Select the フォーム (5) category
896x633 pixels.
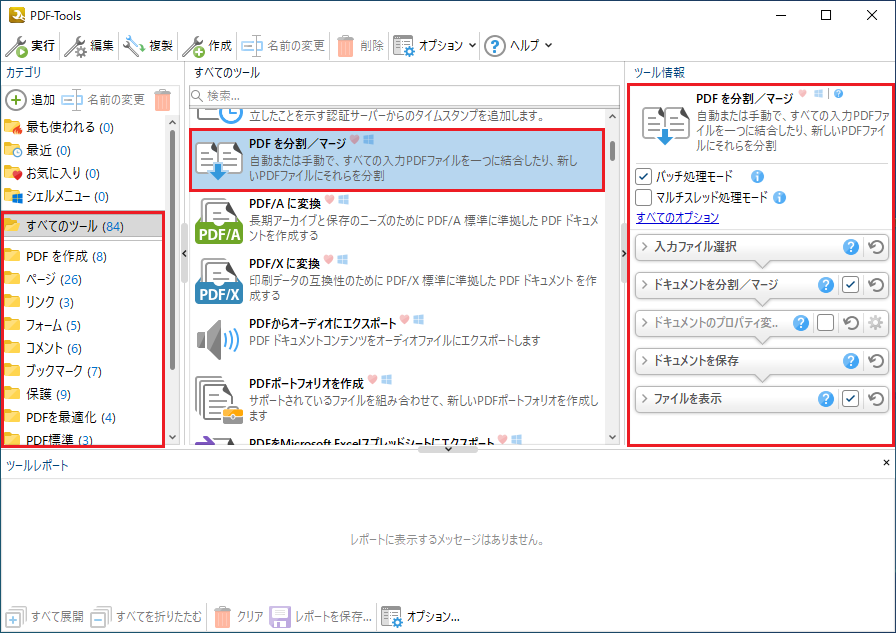pos(43,325)
